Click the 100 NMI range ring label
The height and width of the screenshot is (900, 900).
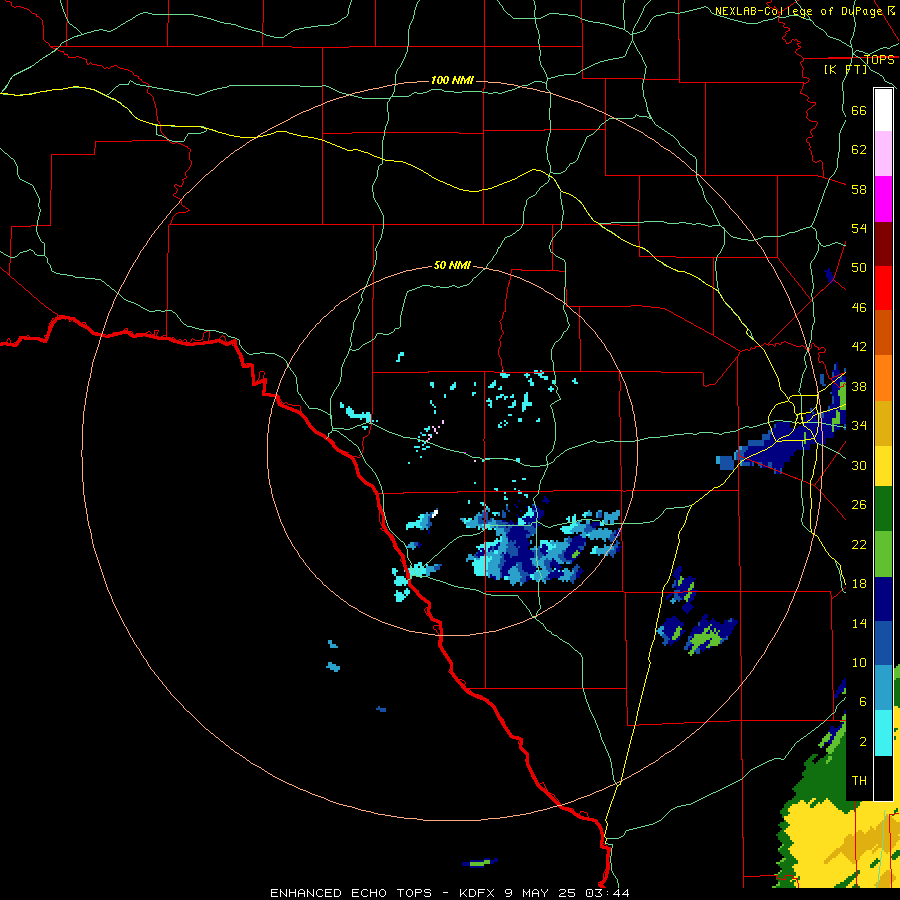point(452,80)
